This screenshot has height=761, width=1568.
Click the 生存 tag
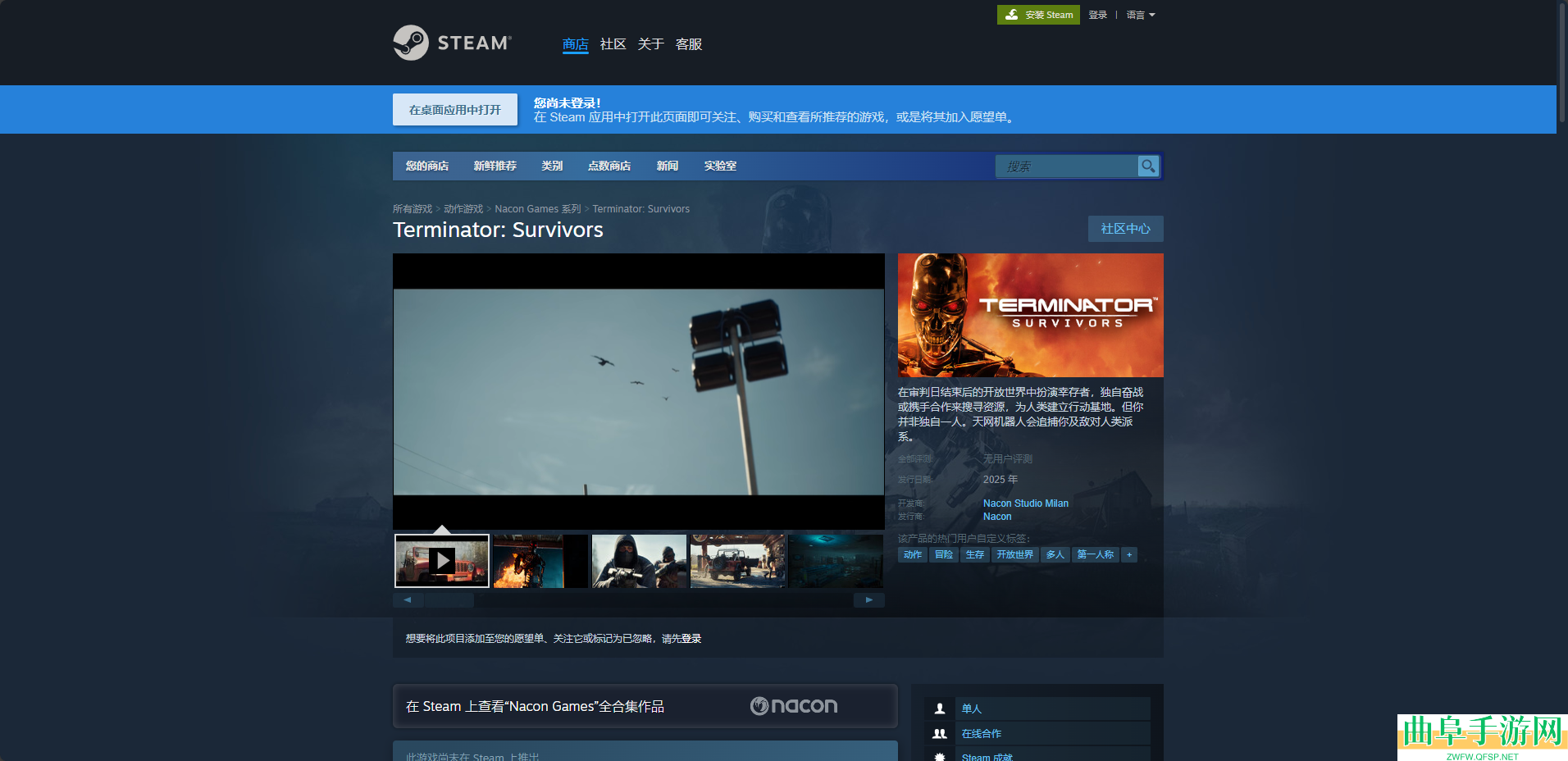975,555
